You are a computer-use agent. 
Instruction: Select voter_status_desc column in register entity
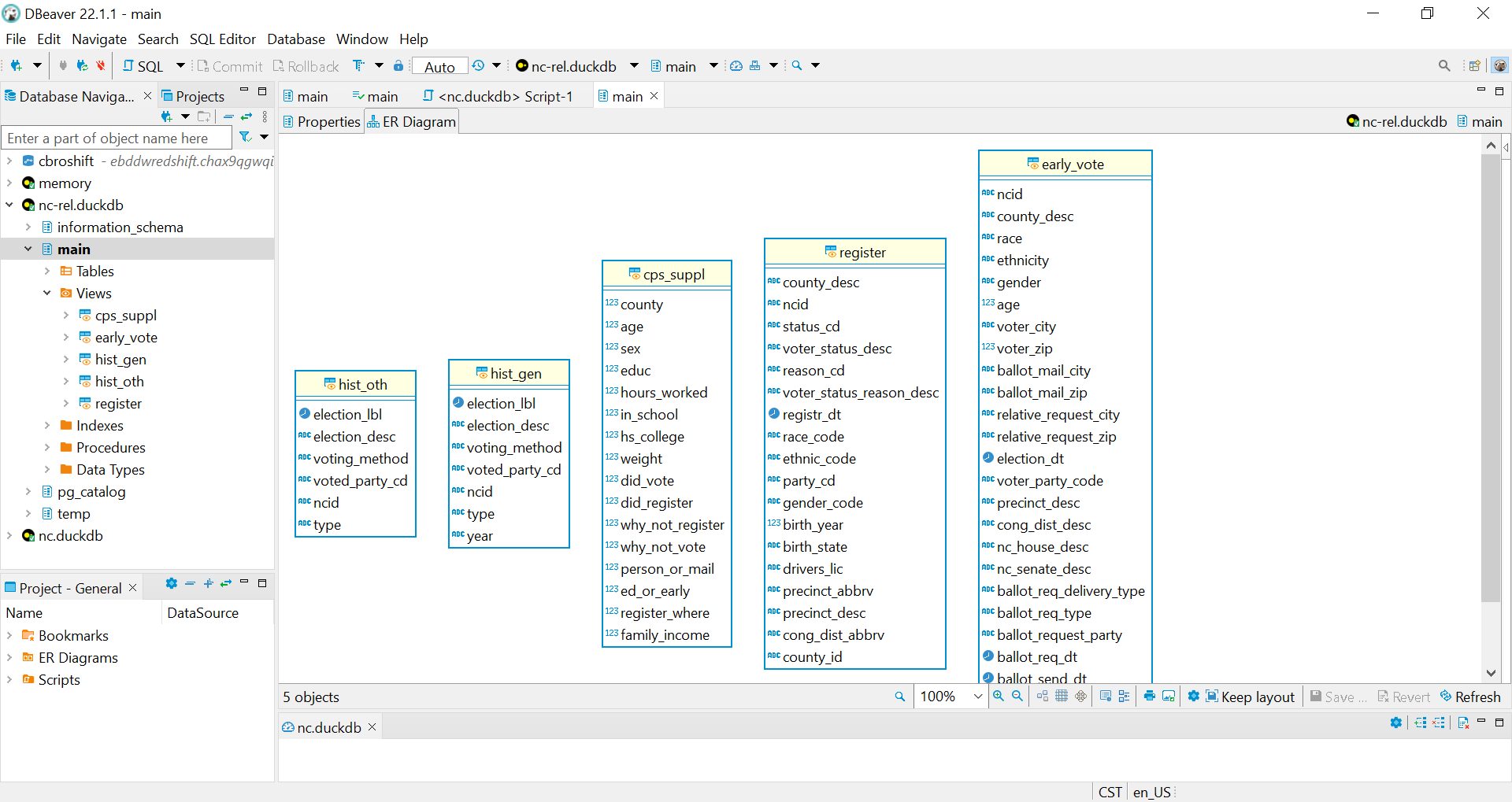pyautogui.click(x=836, y=348)
